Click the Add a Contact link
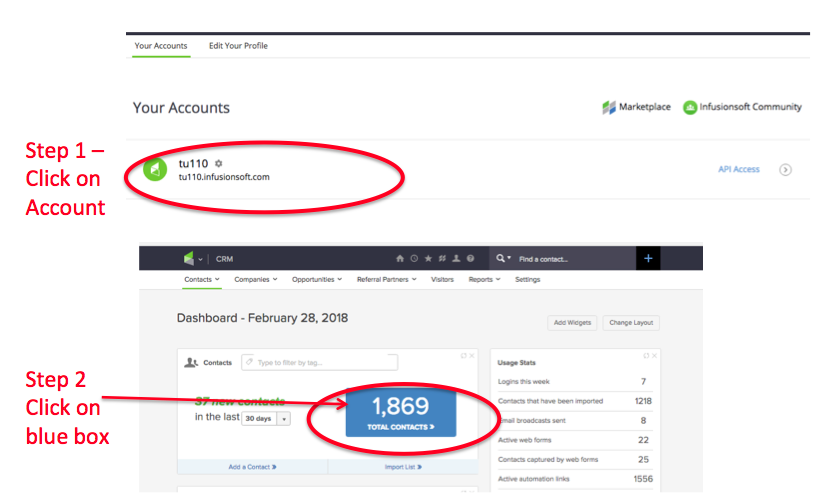 point(252,467)
